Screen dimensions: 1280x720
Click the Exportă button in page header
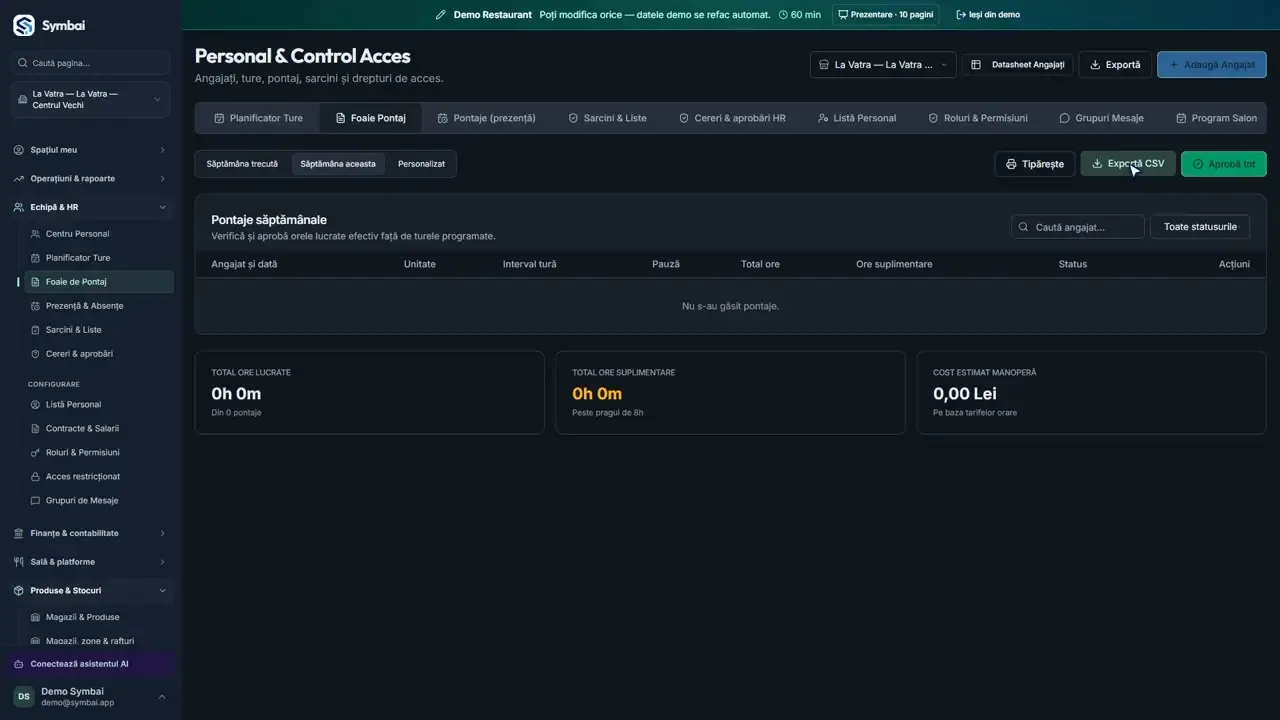point(1115,65)
